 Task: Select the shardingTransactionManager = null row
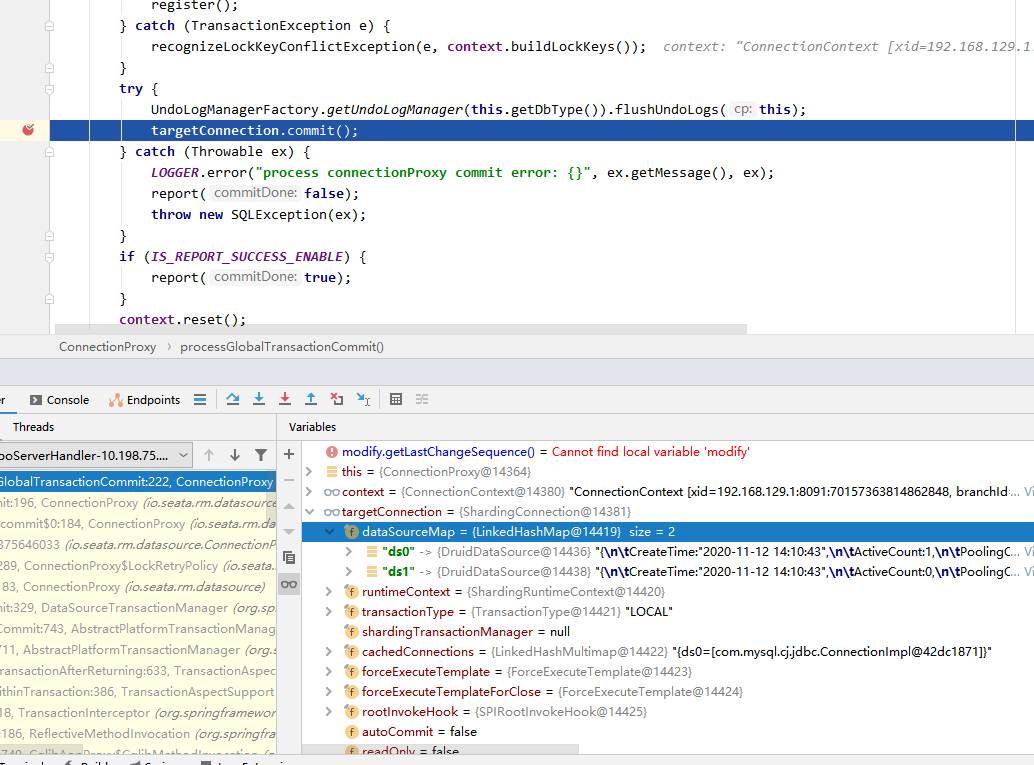click(x=668, y=632)
